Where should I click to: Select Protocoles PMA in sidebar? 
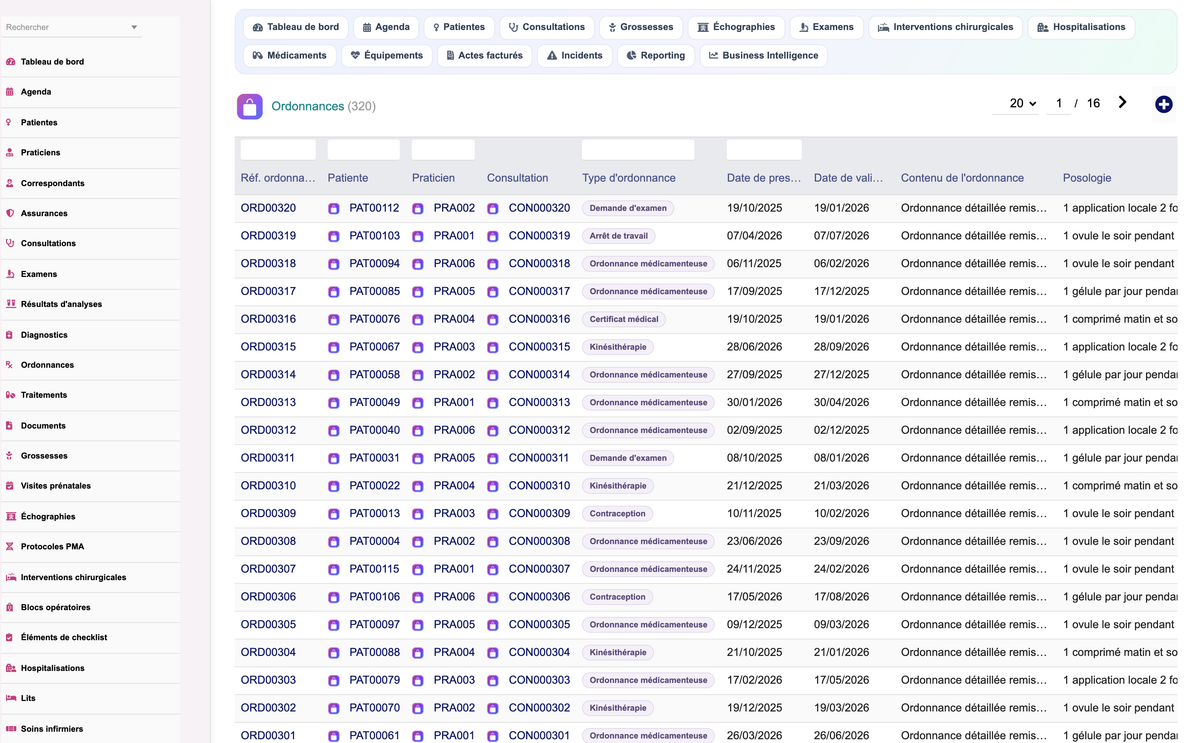pos(90,547)
